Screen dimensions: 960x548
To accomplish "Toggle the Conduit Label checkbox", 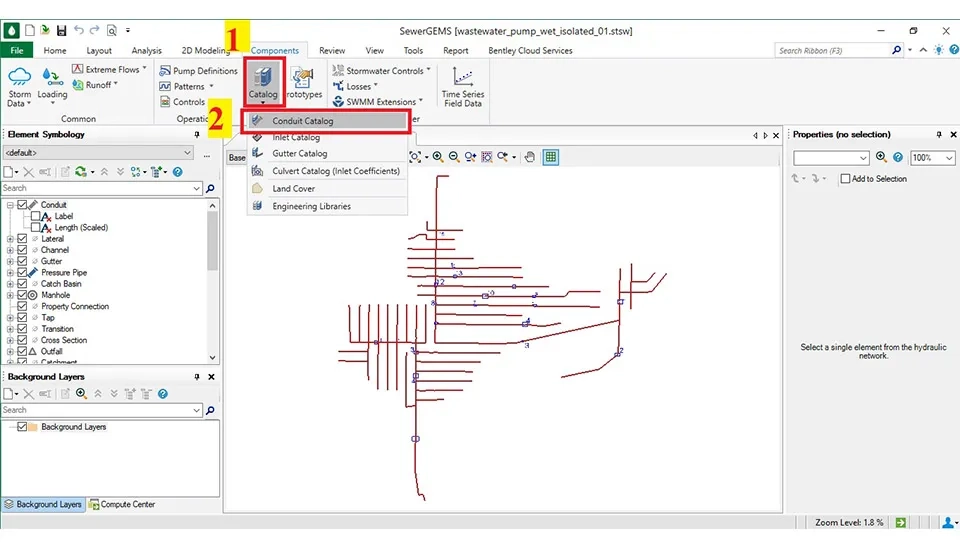I will point(35,216).
